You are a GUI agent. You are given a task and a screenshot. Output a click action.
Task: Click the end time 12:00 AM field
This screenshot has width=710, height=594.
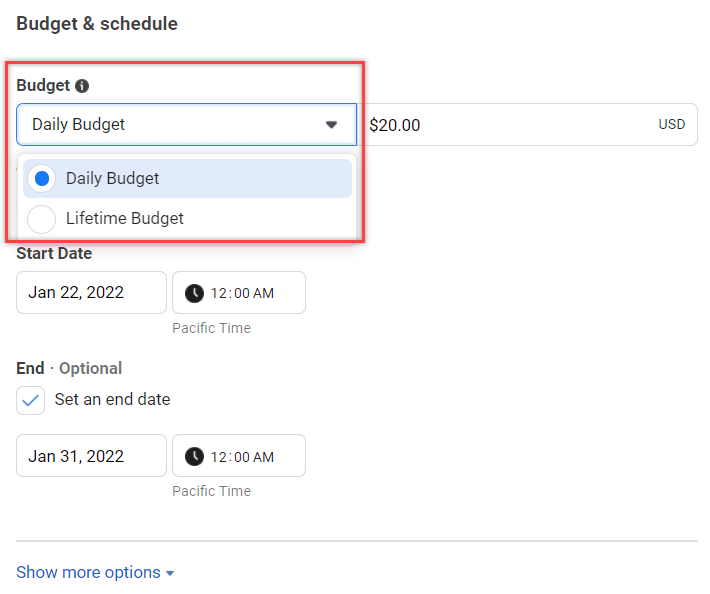coord(239,455)
